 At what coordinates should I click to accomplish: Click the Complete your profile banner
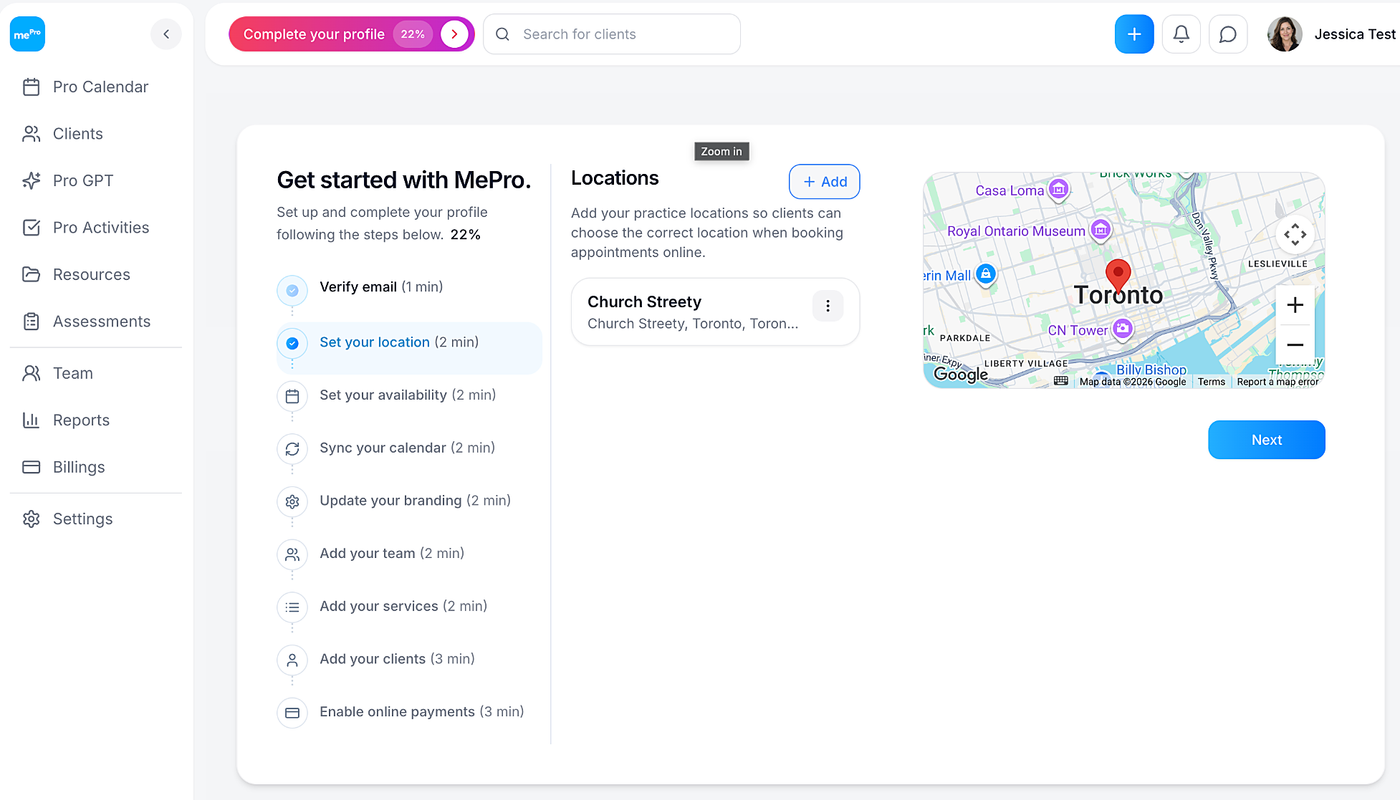tap(351, 34)
